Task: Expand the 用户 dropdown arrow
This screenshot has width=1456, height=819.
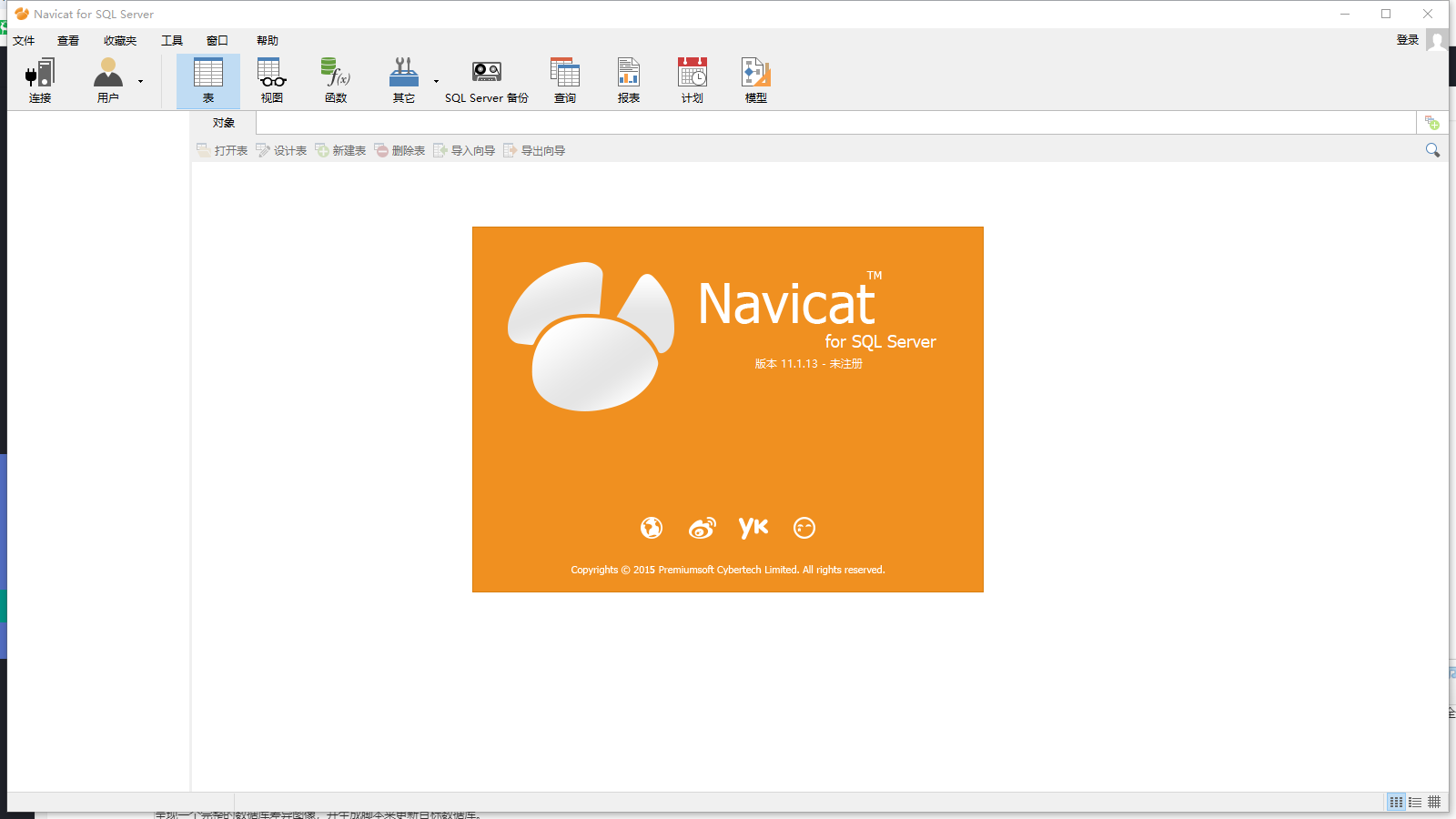Action: [x=140, y=82]
